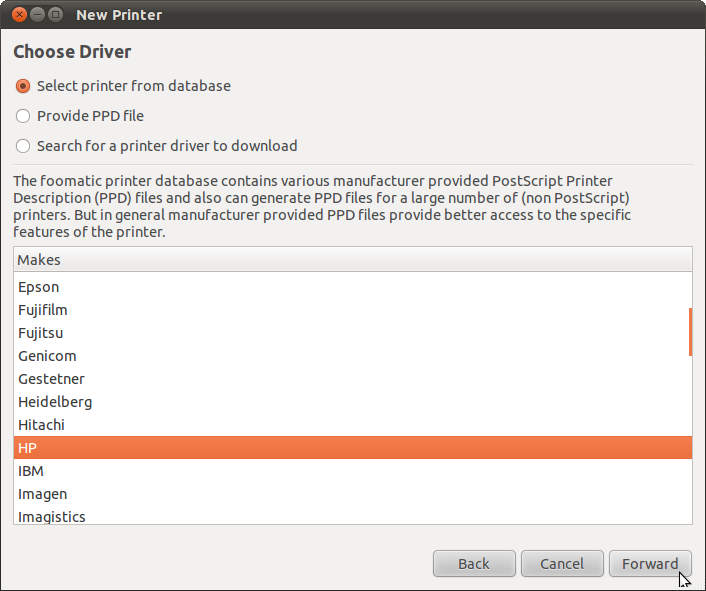Pick Hitachi from manufacturers
Image resolution: width=706 pixels, height=591 pixels.
coord(353,425)
